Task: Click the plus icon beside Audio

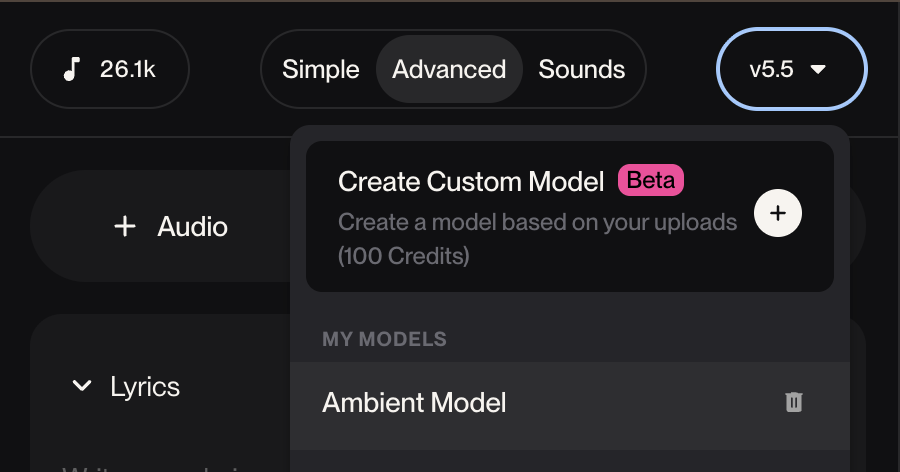Action: (125, 227)
